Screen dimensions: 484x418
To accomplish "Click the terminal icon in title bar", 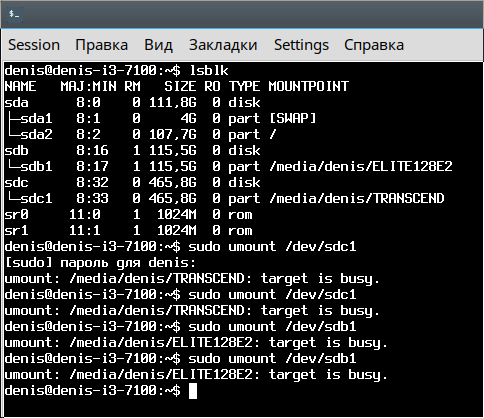I will 15,14.
